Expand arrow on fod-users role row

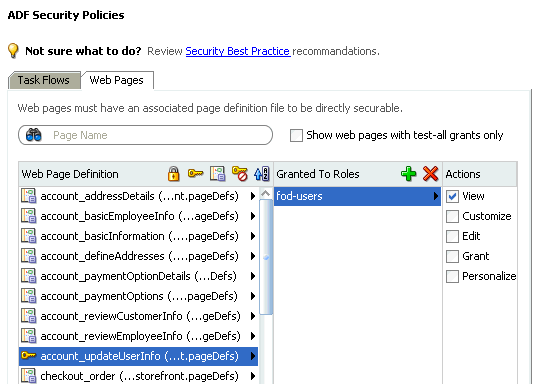coord(436,196)
